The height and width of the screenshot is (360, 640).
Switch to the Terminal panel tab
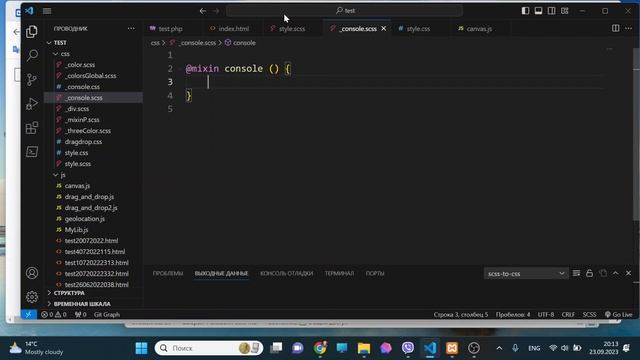pos(339,273)
